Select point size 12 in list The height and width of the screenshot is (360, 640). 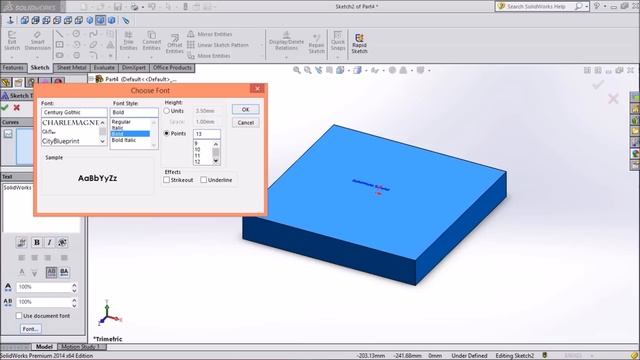(x=198, y=162)
